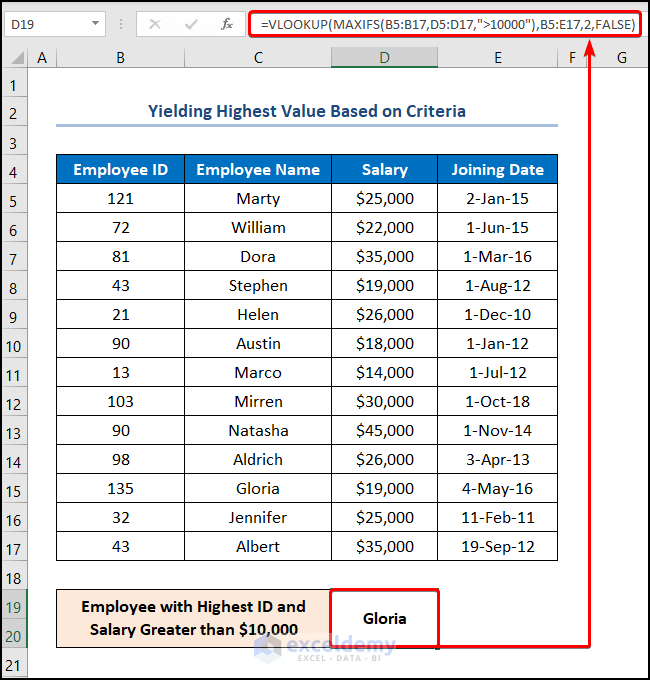Select the salary cell '$14,000'
This screenshot has height=680, width=650.
click(x=385, y=373)
